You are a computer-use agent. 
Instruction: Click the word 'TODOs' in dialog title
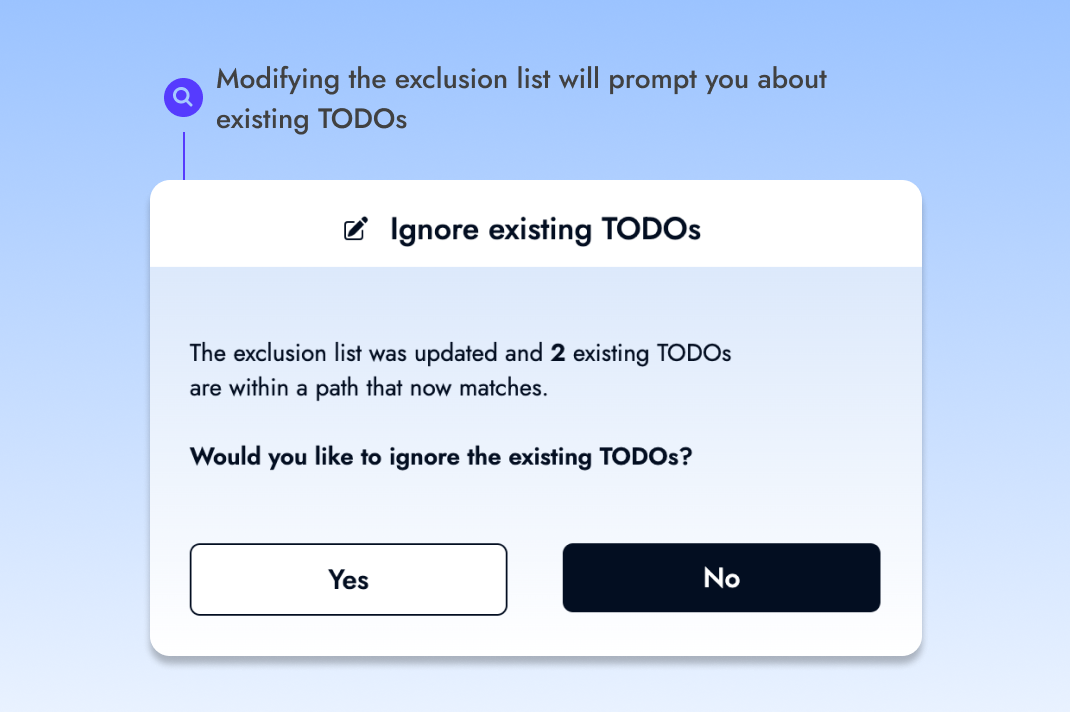[651, 229]
